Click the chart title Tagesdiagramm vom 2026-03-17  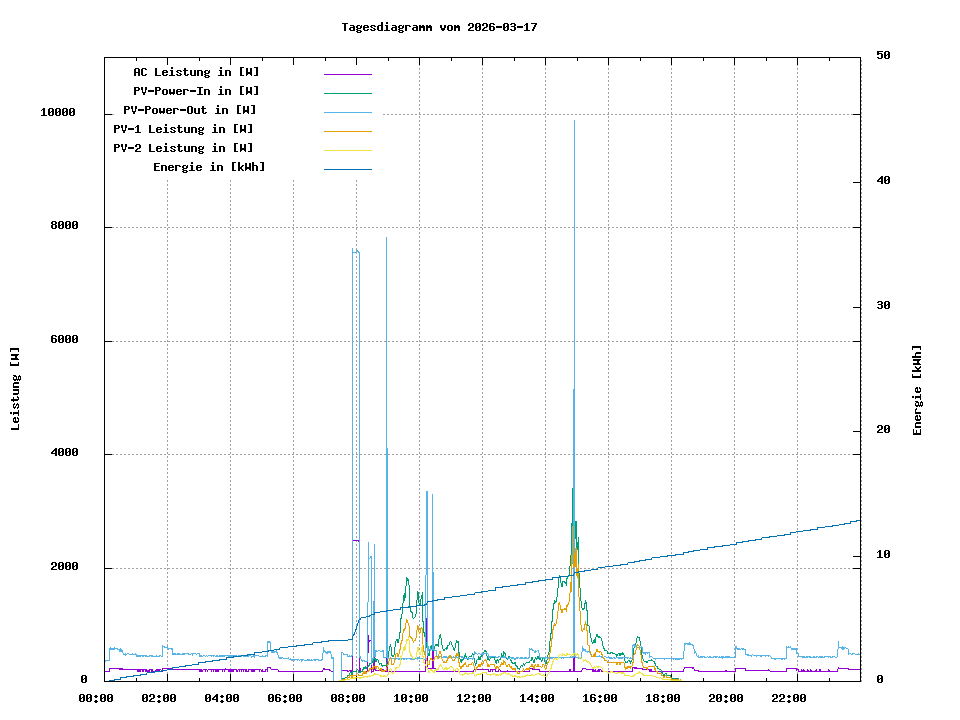(x=439, y=27)
